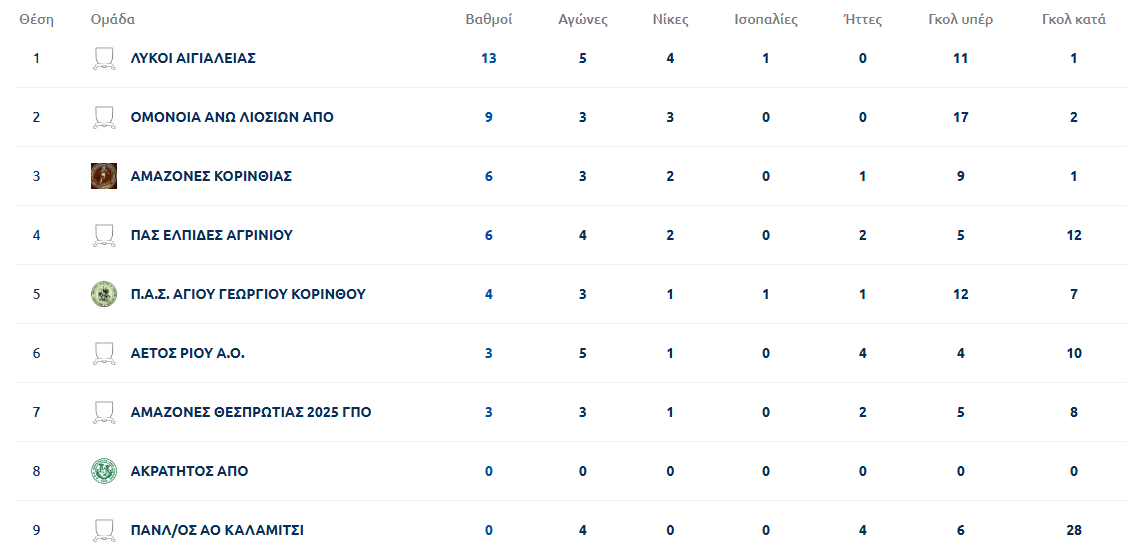The height and width of the screenshot is (559, 1127).
Task: Click the Νίκες column header
Action: click(x=670, y=19)
